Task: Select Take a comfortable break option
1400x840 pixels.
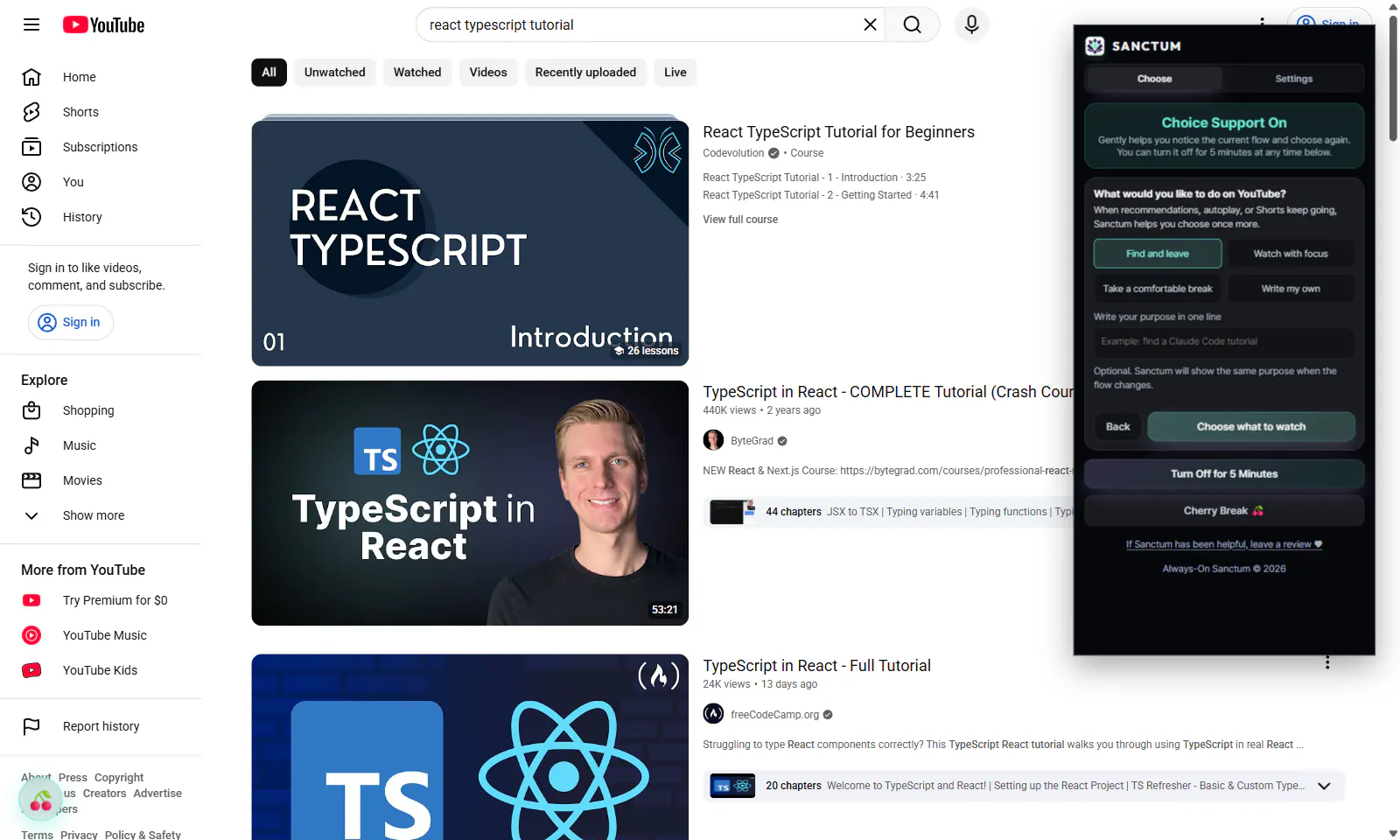Action: tap(1158, 289)
